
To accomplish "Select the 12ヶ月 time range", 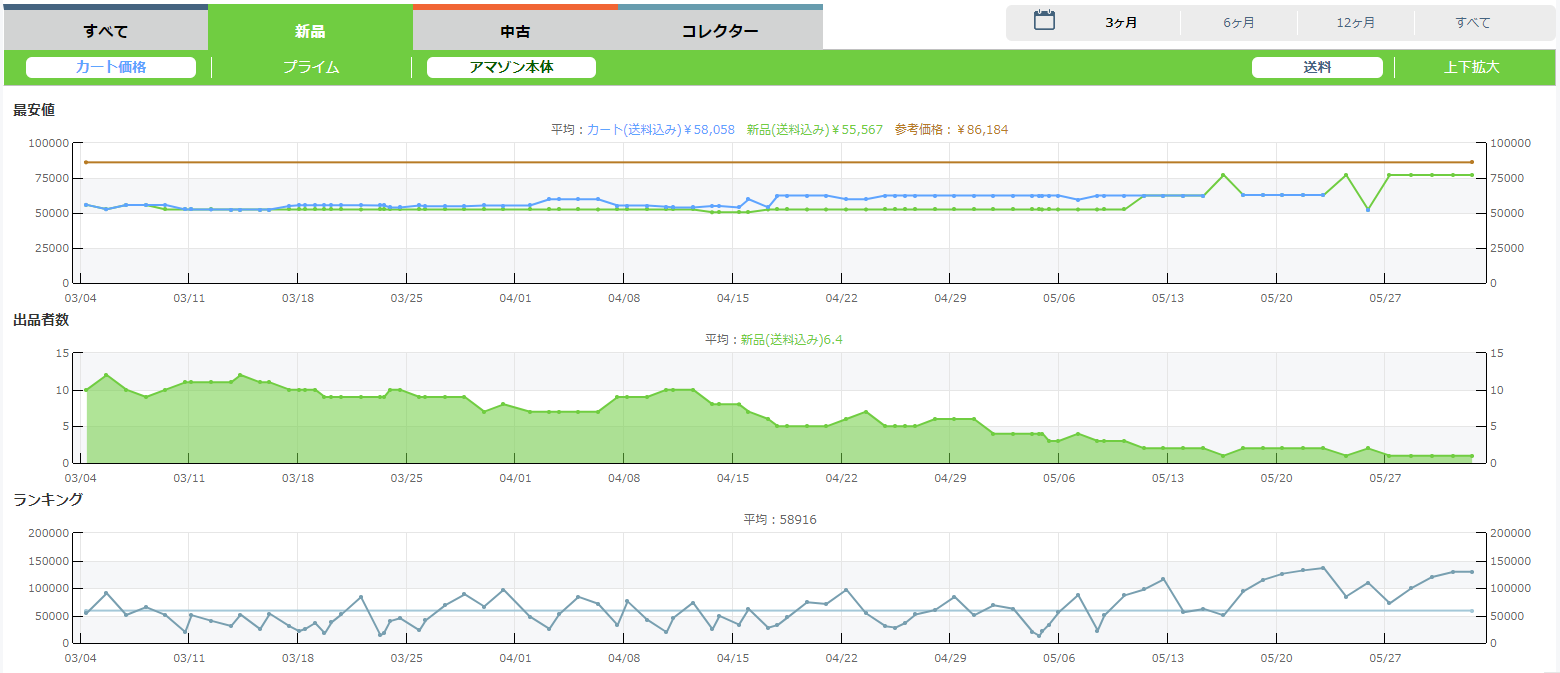I will coord(1355,22).
